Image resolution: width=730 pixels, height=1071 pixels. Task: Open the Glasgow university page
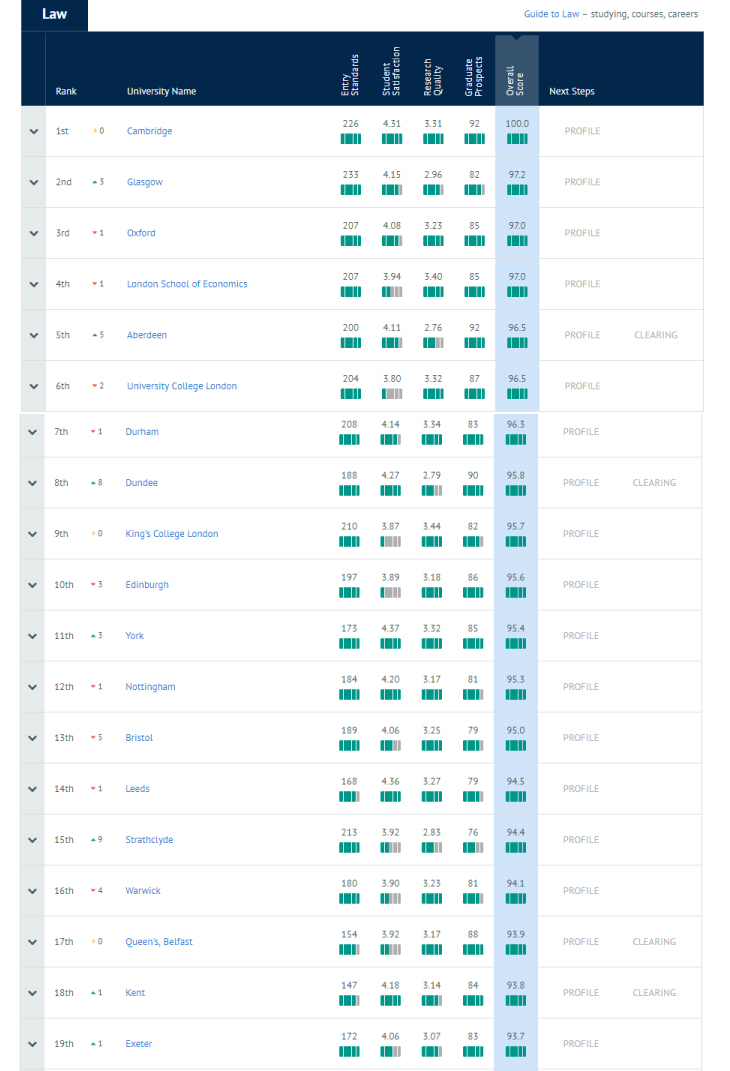[x=145, y=182]
